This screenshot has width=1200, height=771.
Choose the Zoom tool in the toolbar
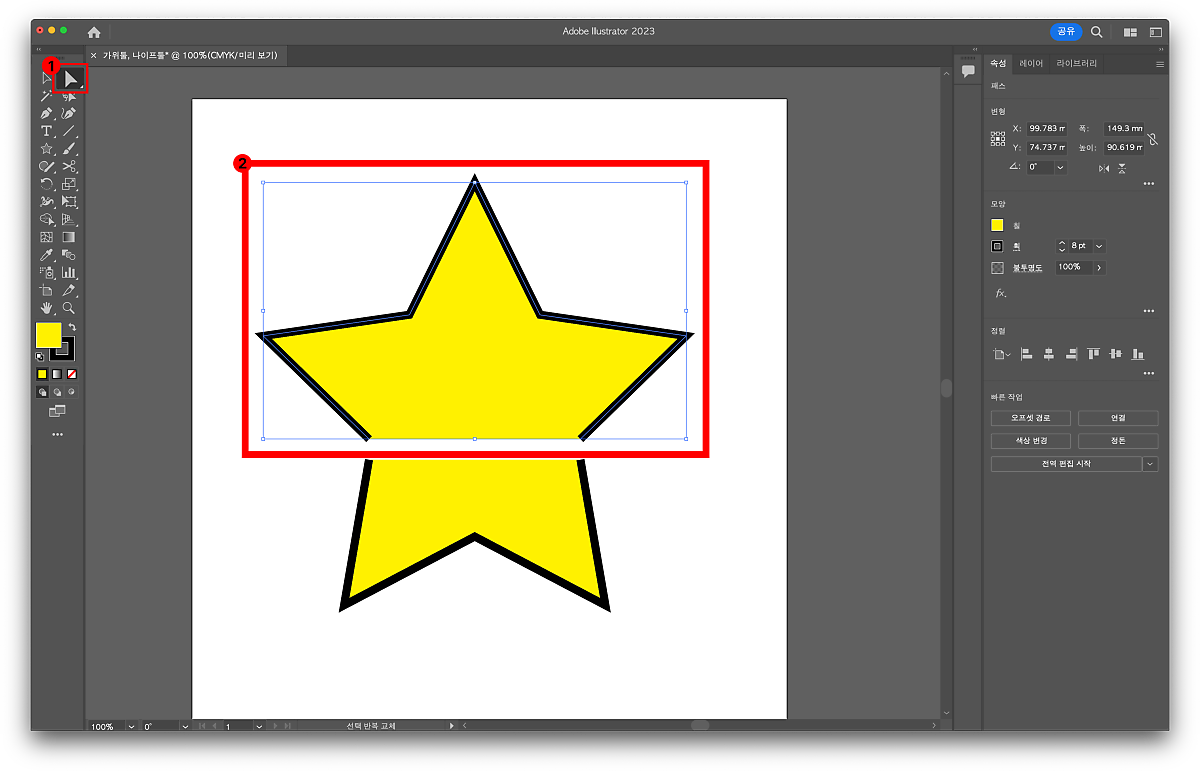coord(69,308)
